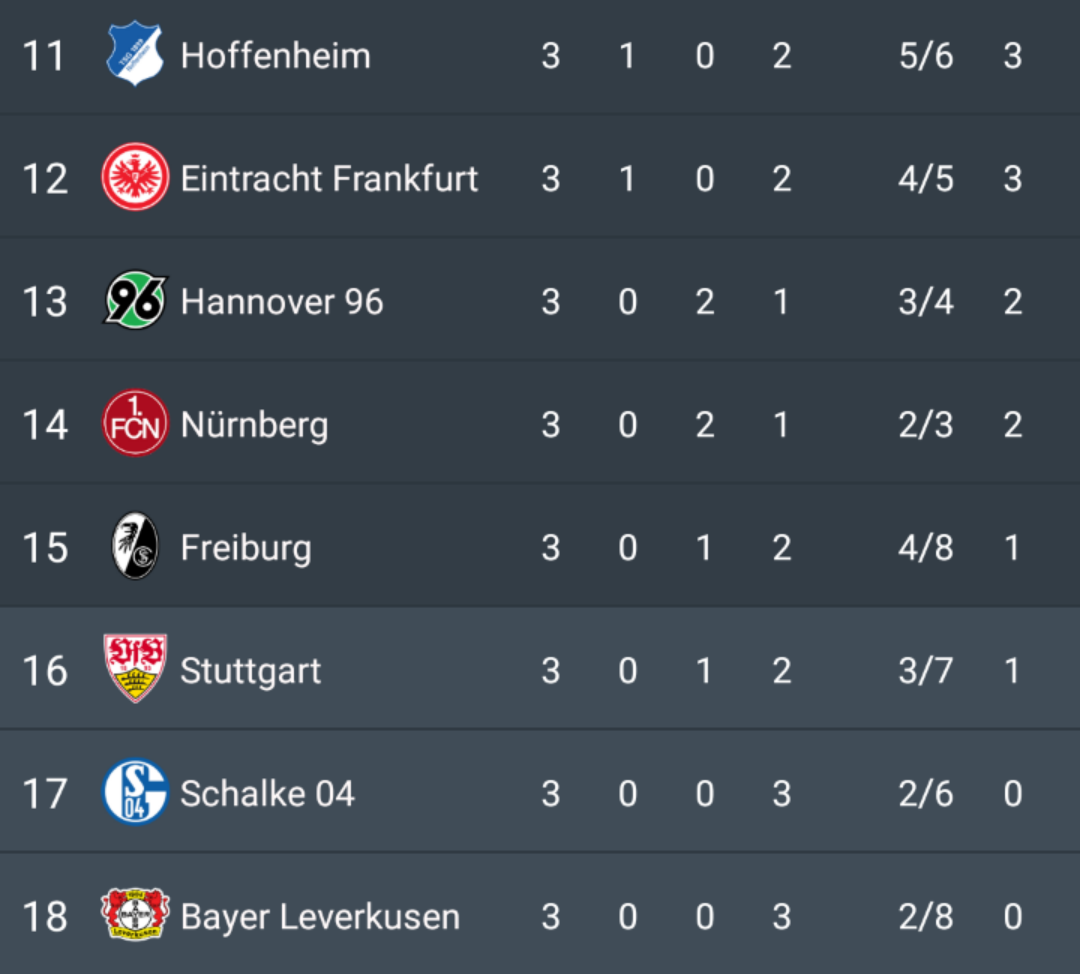Tap the Eintracht Frankfurt eagle logo
The height and width of the screenshot is (974, 1080).
[135, 178]
